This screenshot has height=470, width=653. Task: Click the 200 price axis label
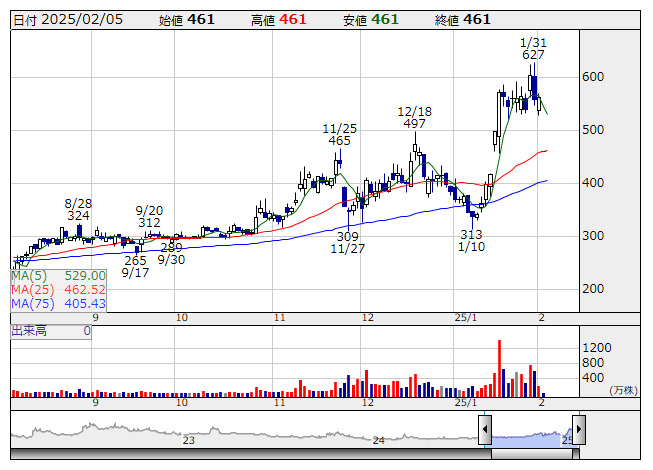[593, 288]
